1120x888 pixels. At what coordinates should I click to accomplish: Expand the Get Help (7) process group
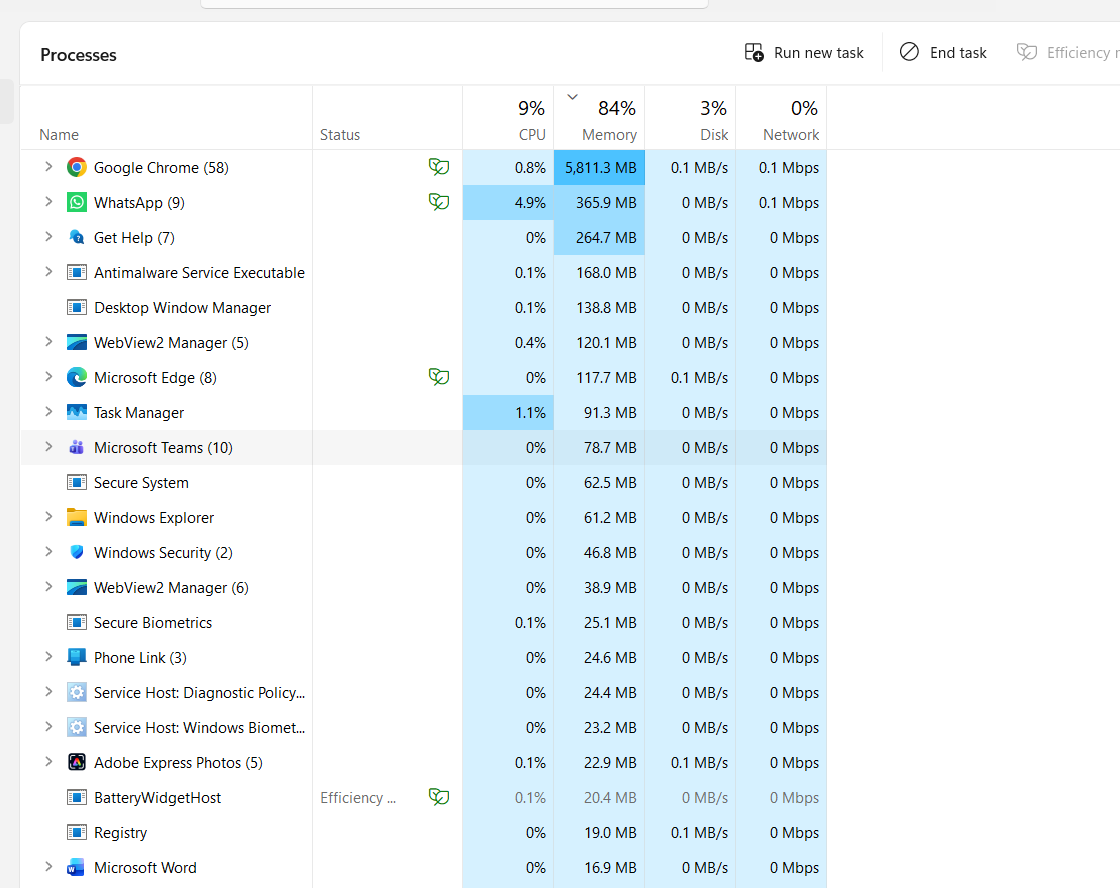click(49, 236)
